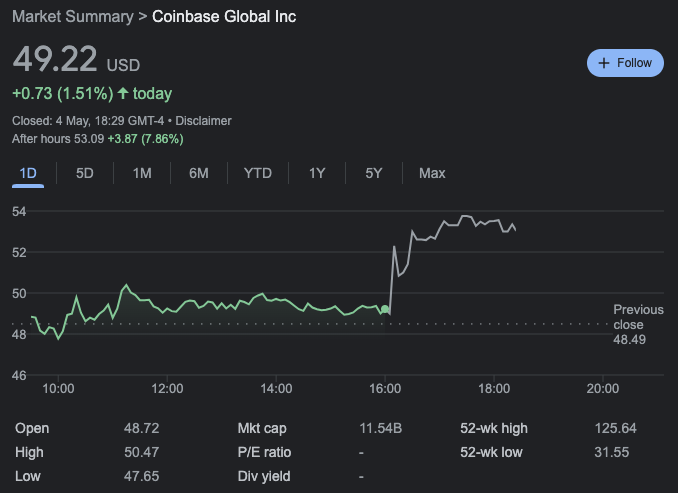The height and width of the screenshot is (493, 678).
Task: Show the 6M price chart
Action: click(x=199, y=173)
